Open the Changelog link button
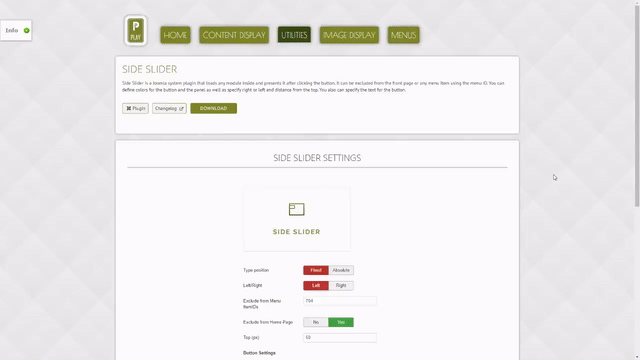Image resolution: width=640 pixels, height=360 pixels. 169,109
